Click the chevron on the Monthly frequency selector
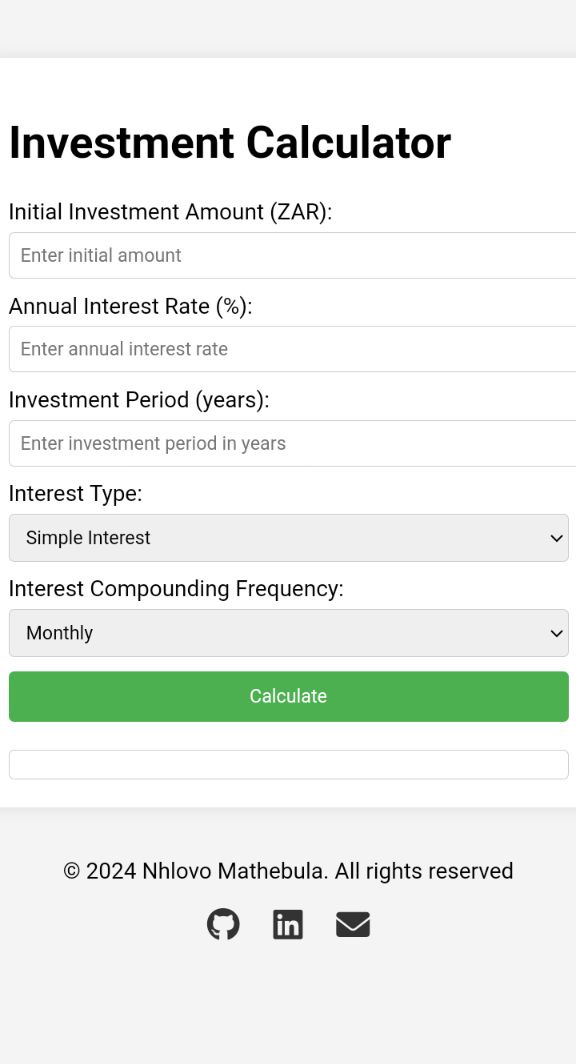576x1064 pixels. [556, 632]
